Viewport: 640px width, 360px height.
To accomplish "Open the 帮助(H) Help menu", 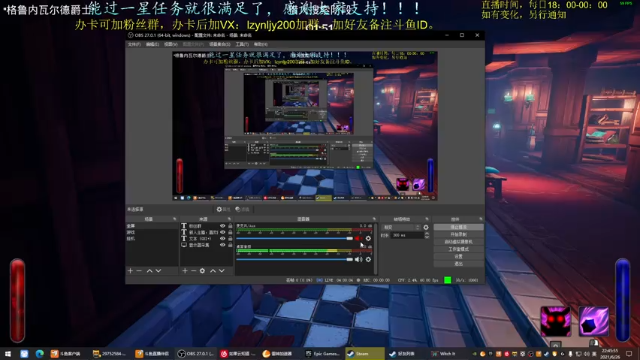I will [x=261, y=44].
